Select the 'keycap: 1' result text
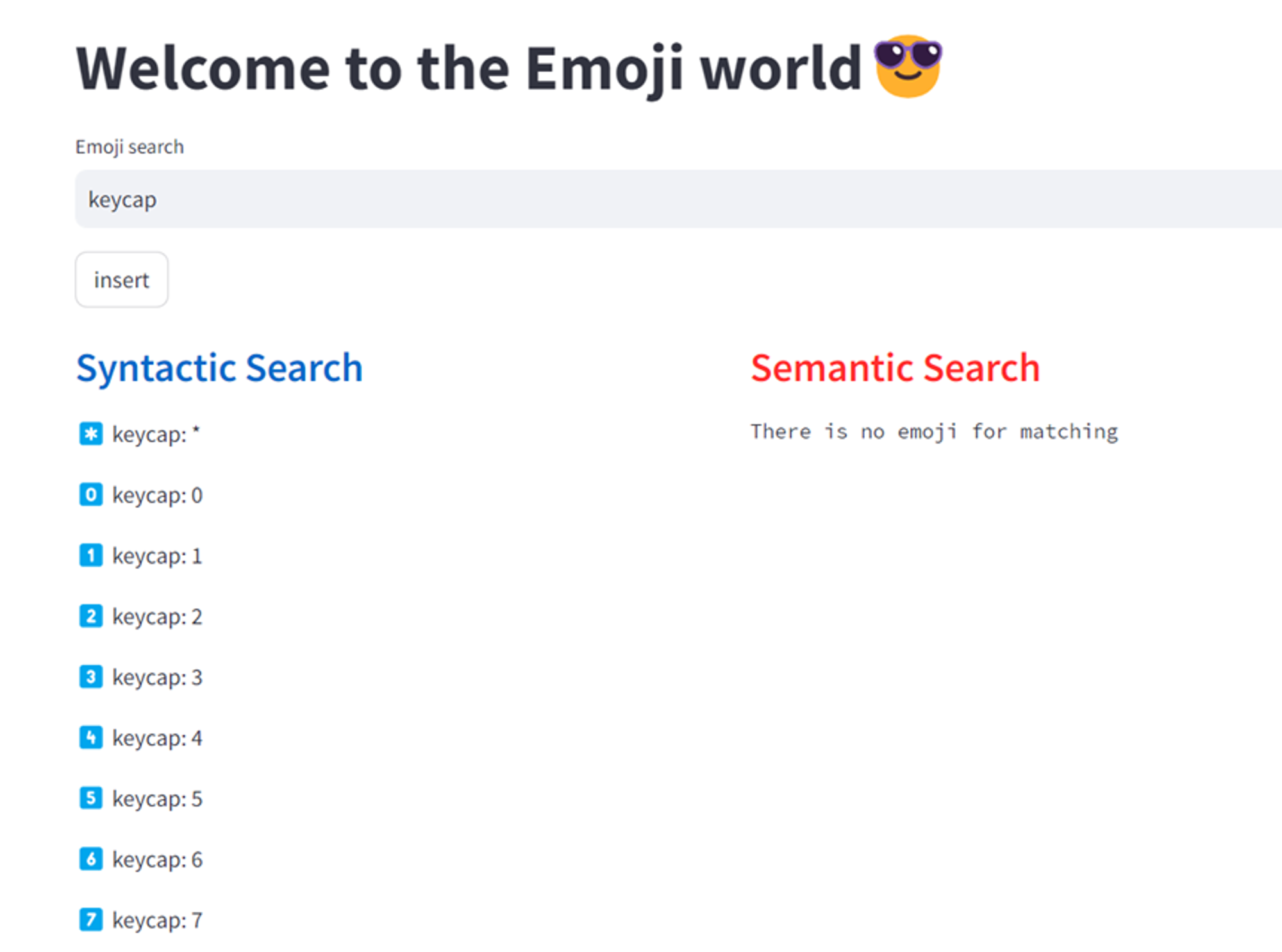The width and height of the screenshot is (1282, 952). 157,556
